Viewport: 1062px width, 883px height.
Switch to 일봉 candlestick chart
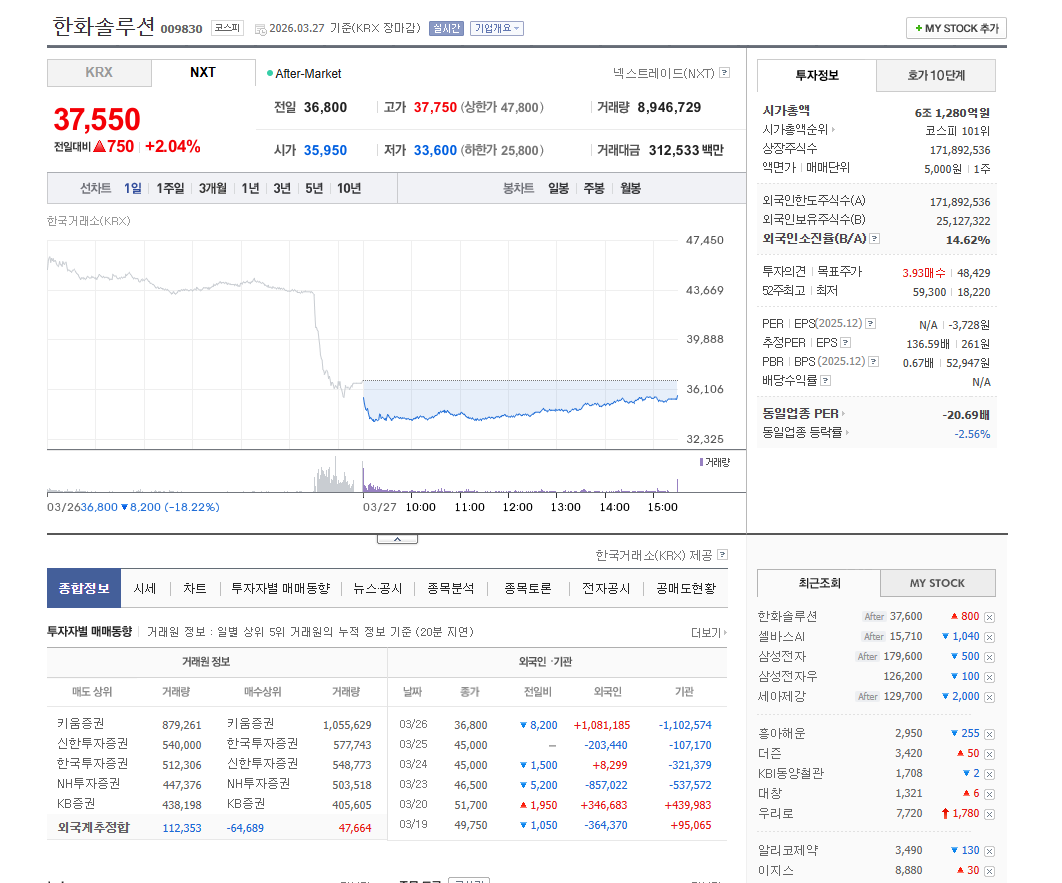click(x=558, y=188)
